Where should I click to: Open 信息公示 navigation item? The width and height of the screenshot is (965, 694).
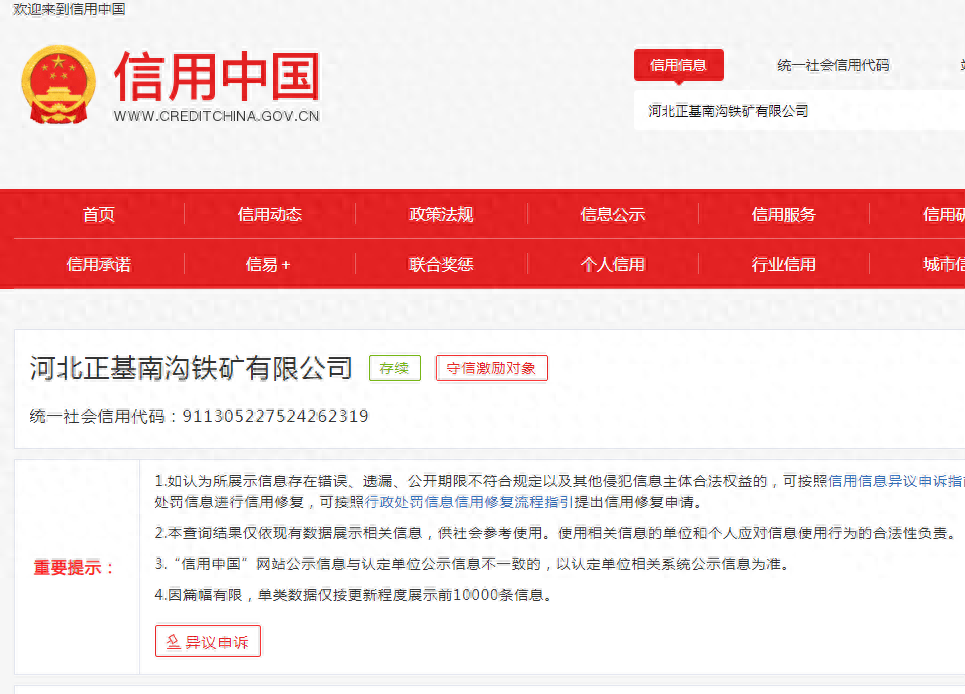tap(612, 214)
